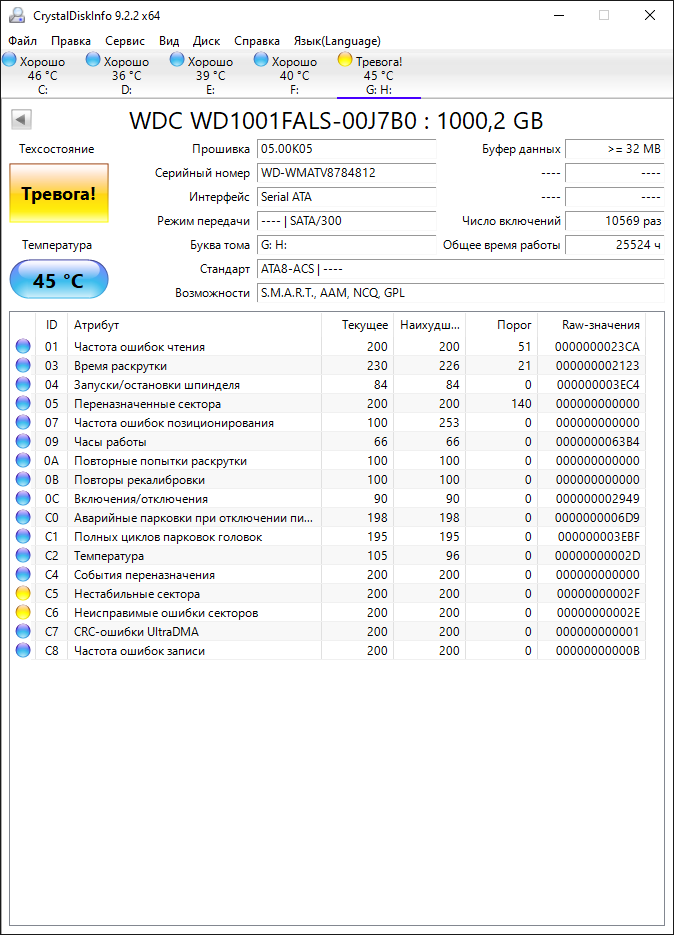Click the status dot for attribute 04
This screenshot has height=935, width=674.
(x=23, y=384)
